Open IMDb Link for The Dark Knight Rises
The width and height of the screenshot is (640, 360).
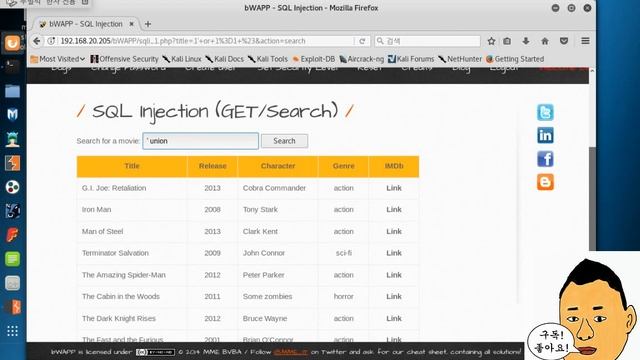(394, 318)
